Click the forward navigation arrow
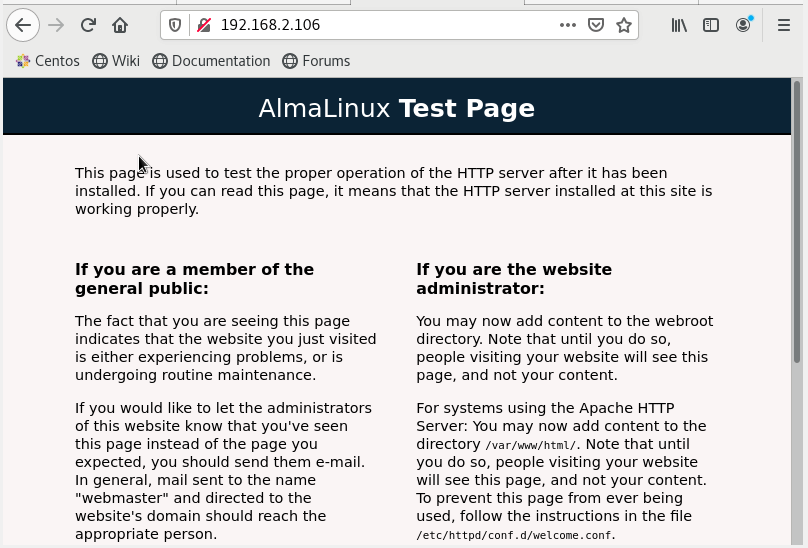Screen dimensions: 808x548 point(56,25)
